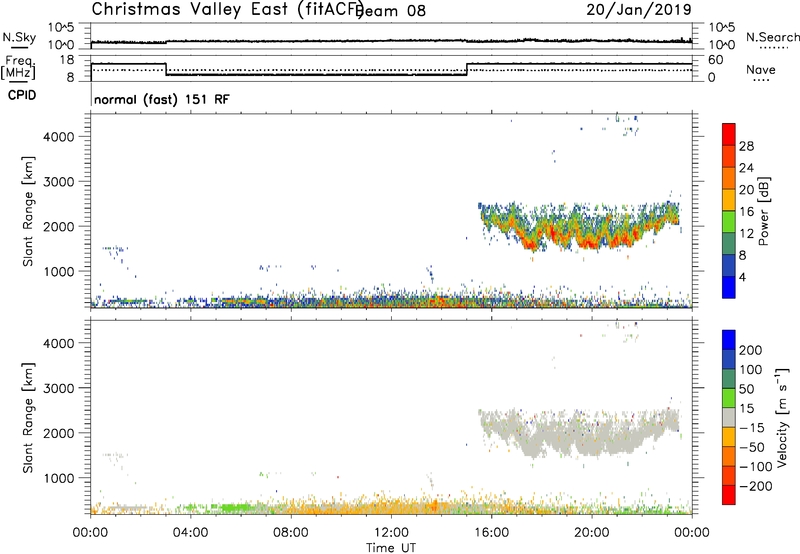
Task: Click the "04:00" time axis label
Action: pos(190,532)
